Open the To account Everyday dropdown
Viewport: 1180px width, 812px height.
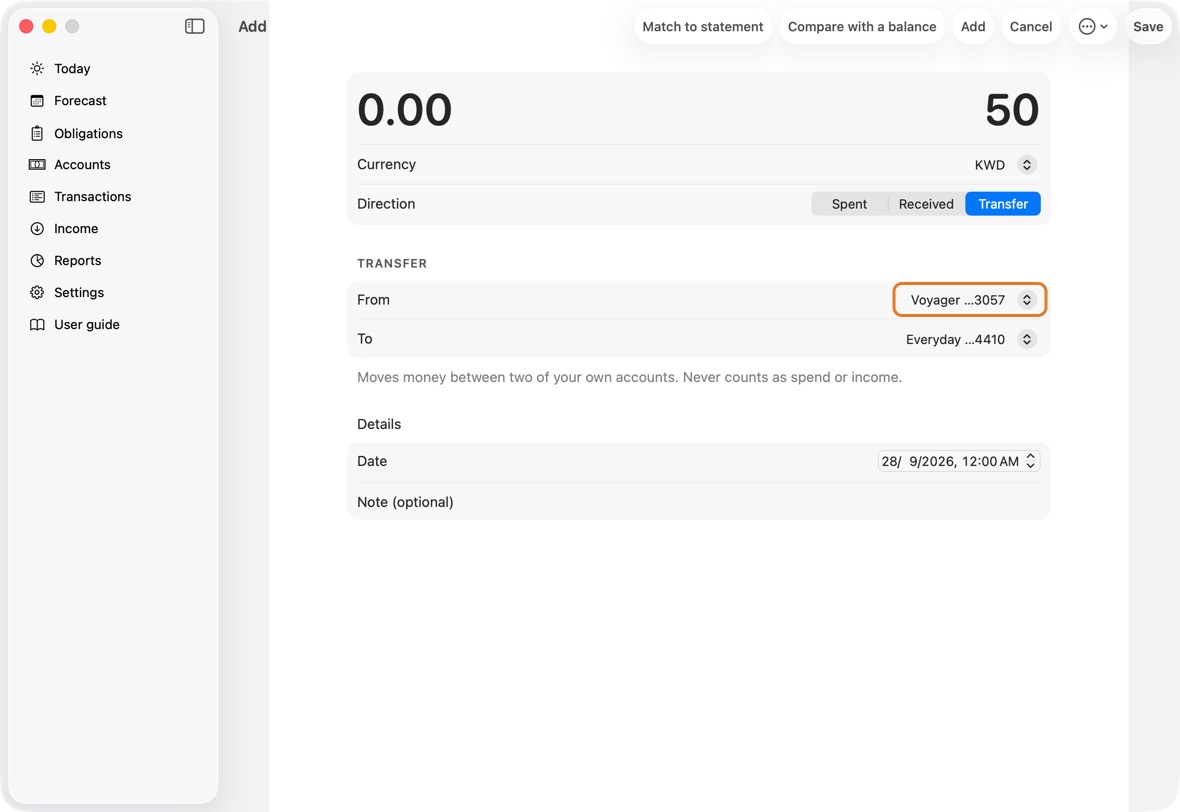pyautogui.click(x=970, y=339)
